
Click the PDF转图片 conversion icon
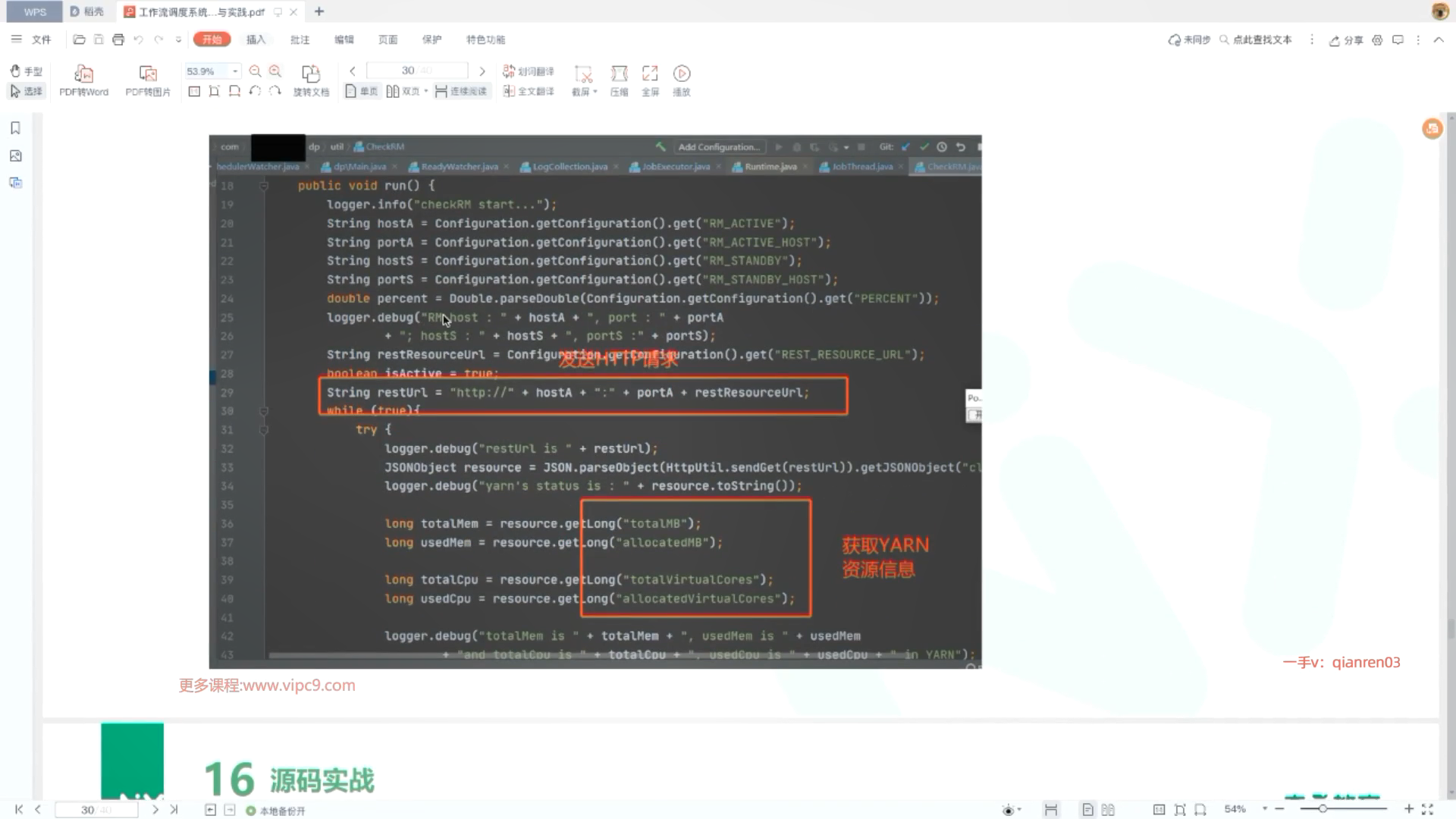coord(148,74)
